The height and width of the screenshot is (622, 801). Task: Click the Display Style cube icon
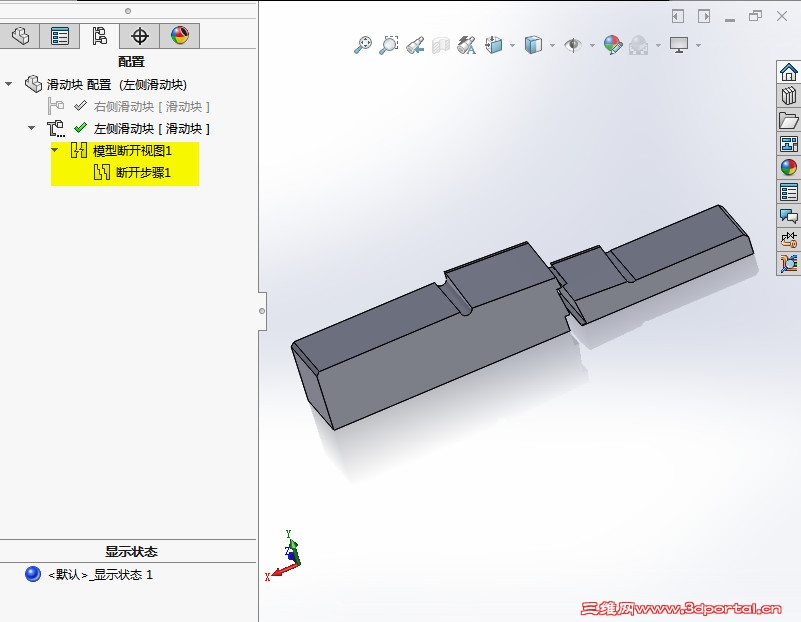[x=533, y=45]
